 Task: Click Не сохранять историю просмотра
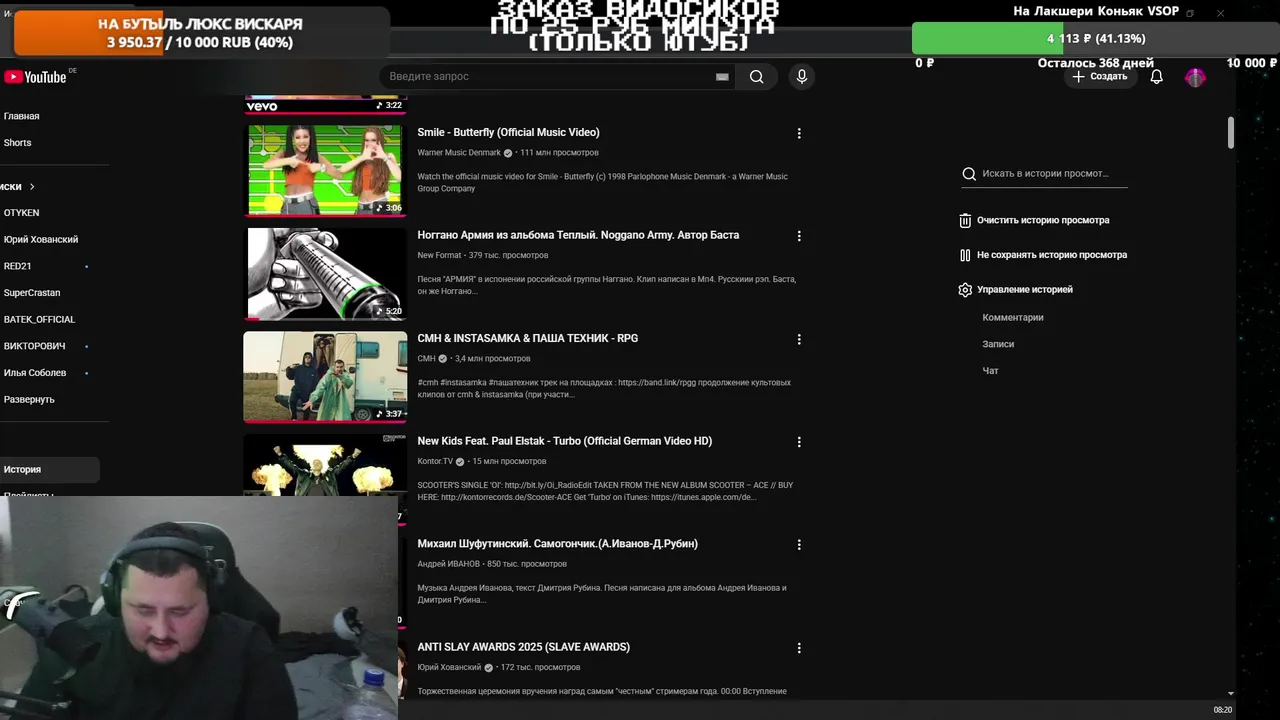click(x=1052, y=255)
